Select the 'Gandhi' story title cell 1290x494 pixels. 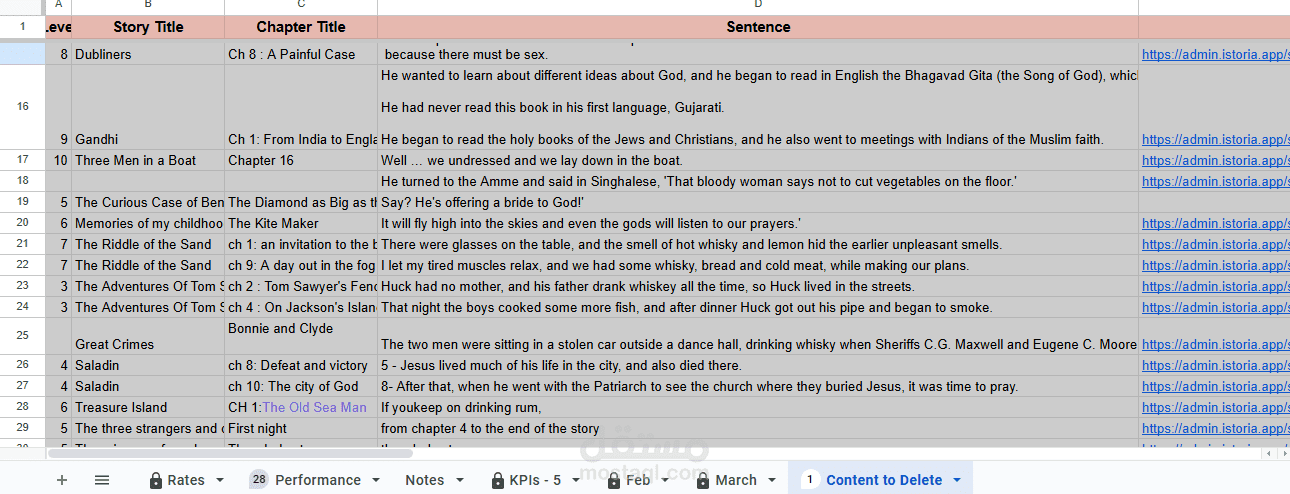tap(148, 107)
